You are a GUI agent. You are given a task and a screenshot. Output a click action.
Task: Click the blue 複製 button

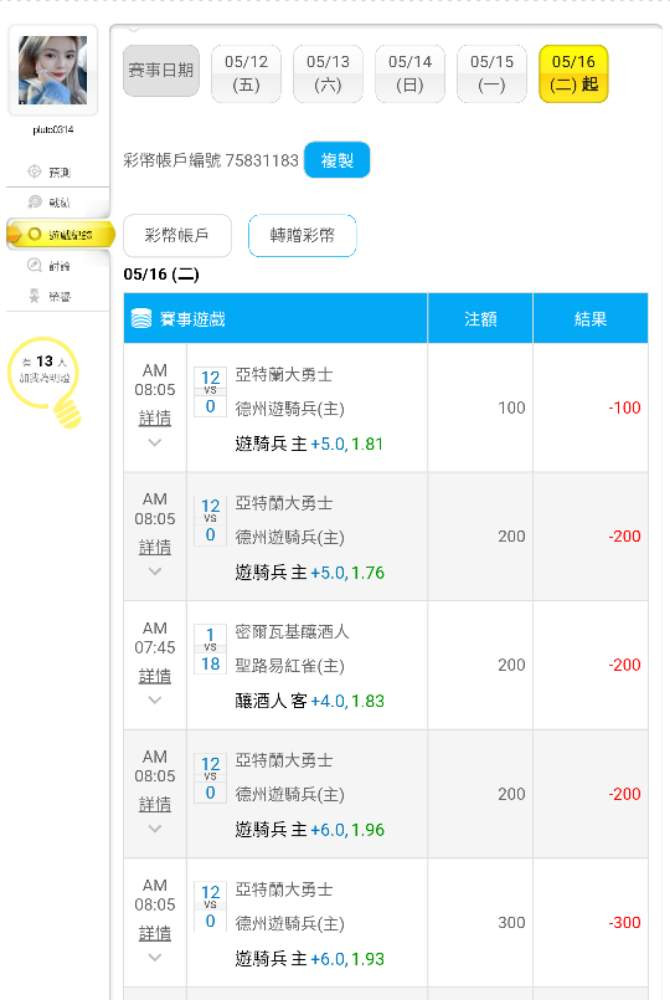click(337, 160)
